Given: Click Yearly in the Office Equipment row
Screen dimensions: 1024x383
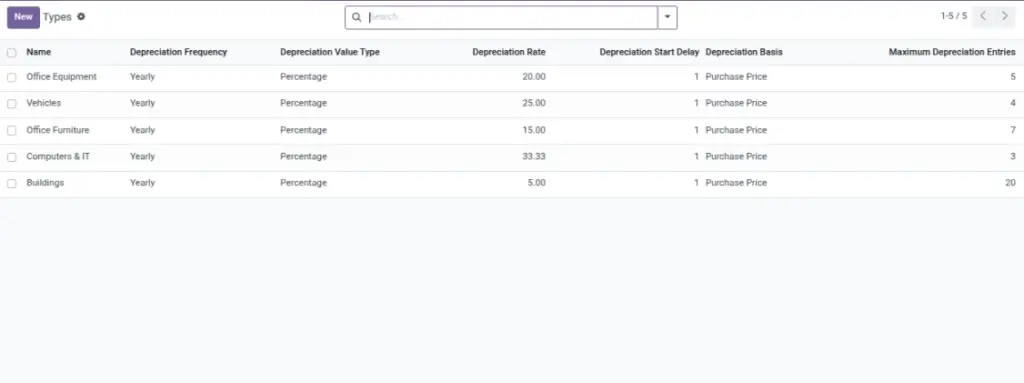Looking at the screenshot, I should (x=142, y=77).
